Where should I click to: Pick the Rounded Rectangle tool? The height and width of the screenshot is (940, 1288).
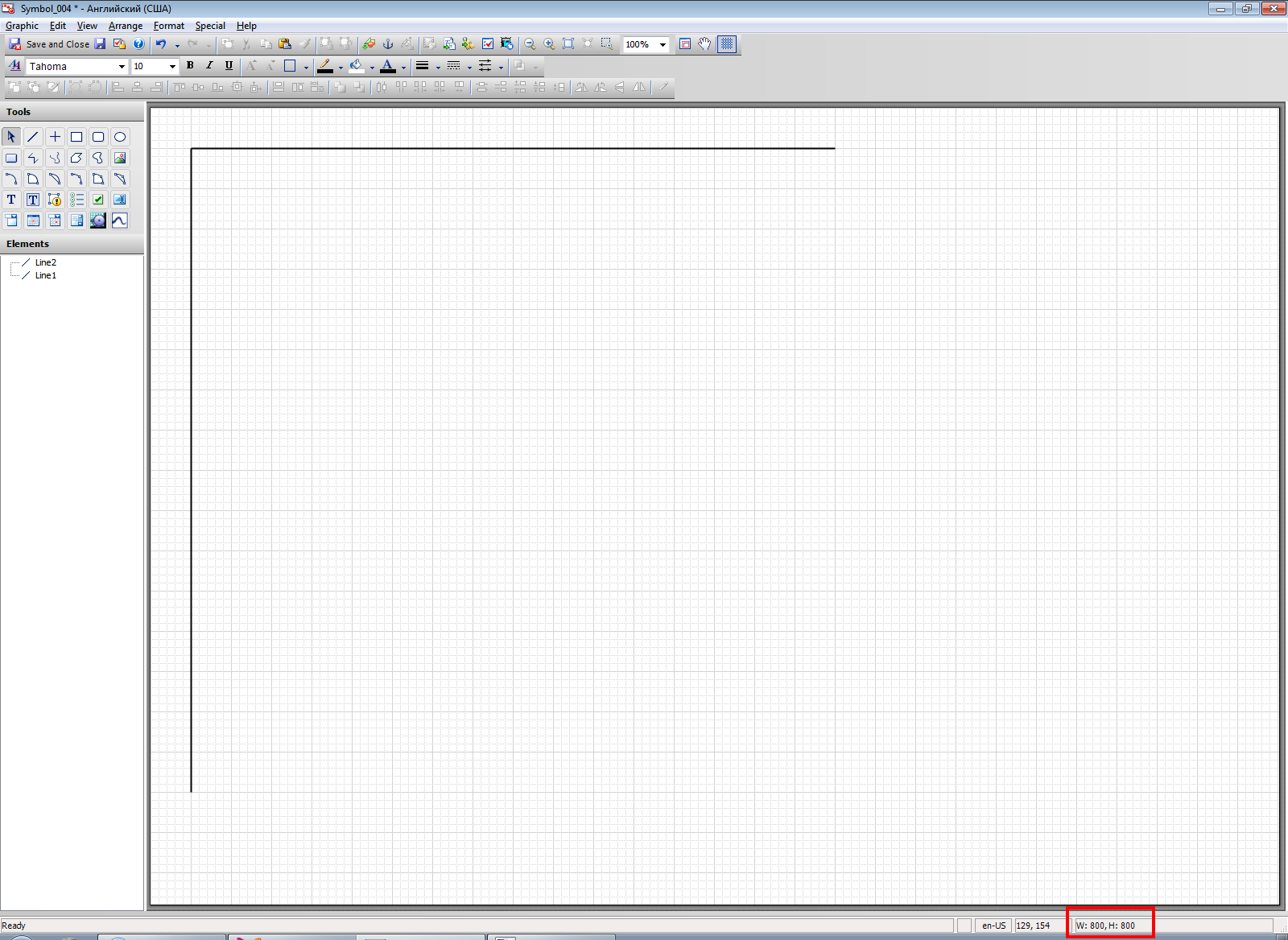98,137
